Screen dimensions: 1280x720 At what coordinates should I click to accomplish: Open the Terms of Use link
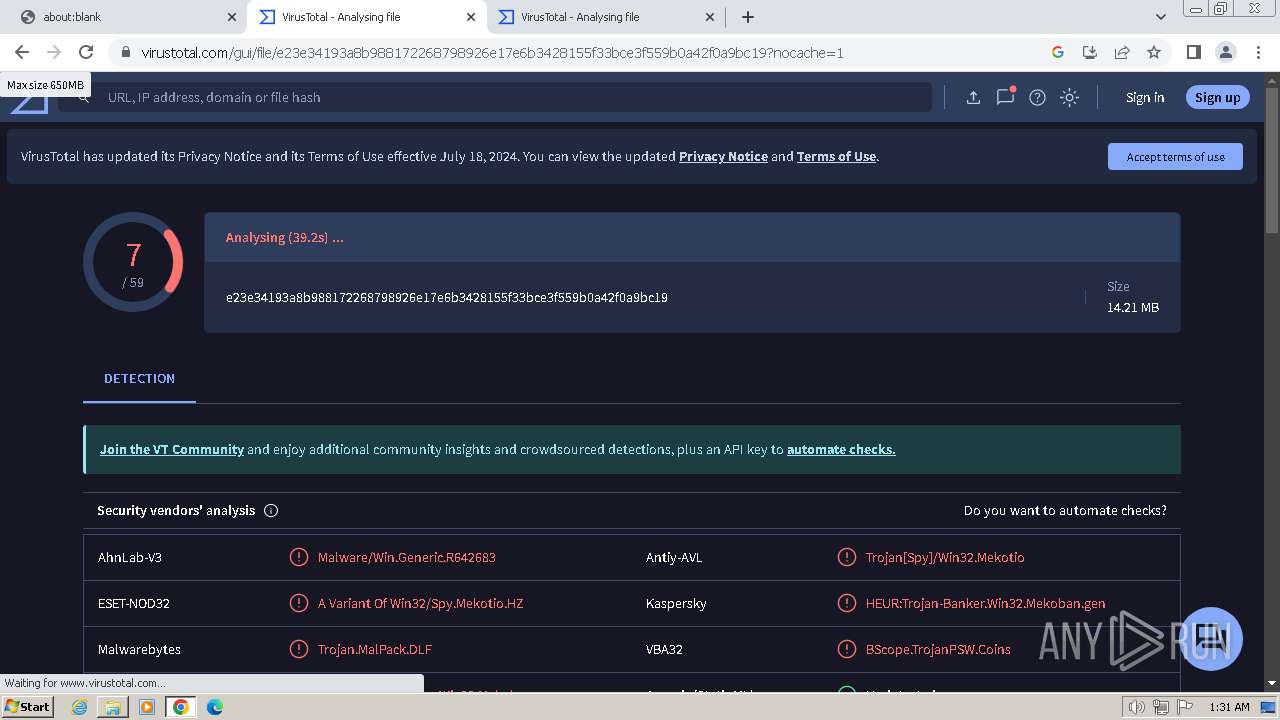point(836,156)
